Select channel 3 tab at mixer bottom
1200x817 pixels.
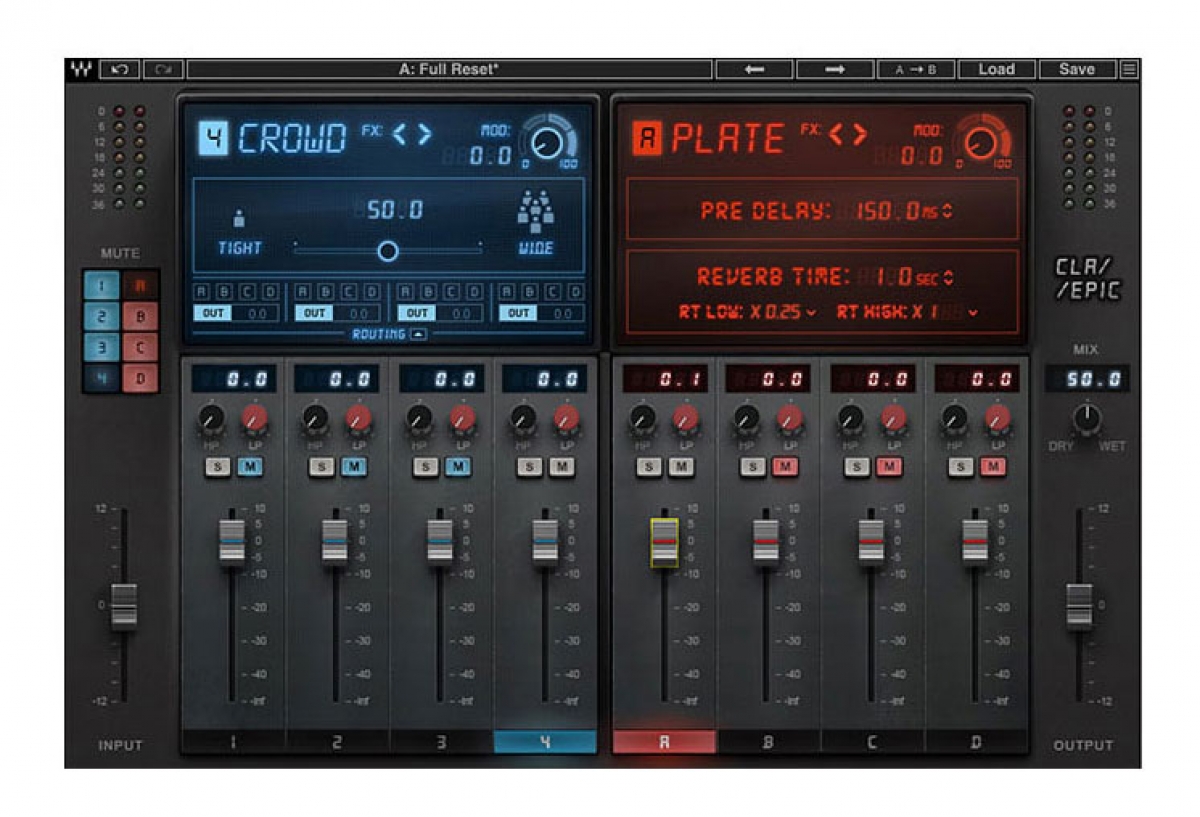pyautogui.click(x=441, y=742)
